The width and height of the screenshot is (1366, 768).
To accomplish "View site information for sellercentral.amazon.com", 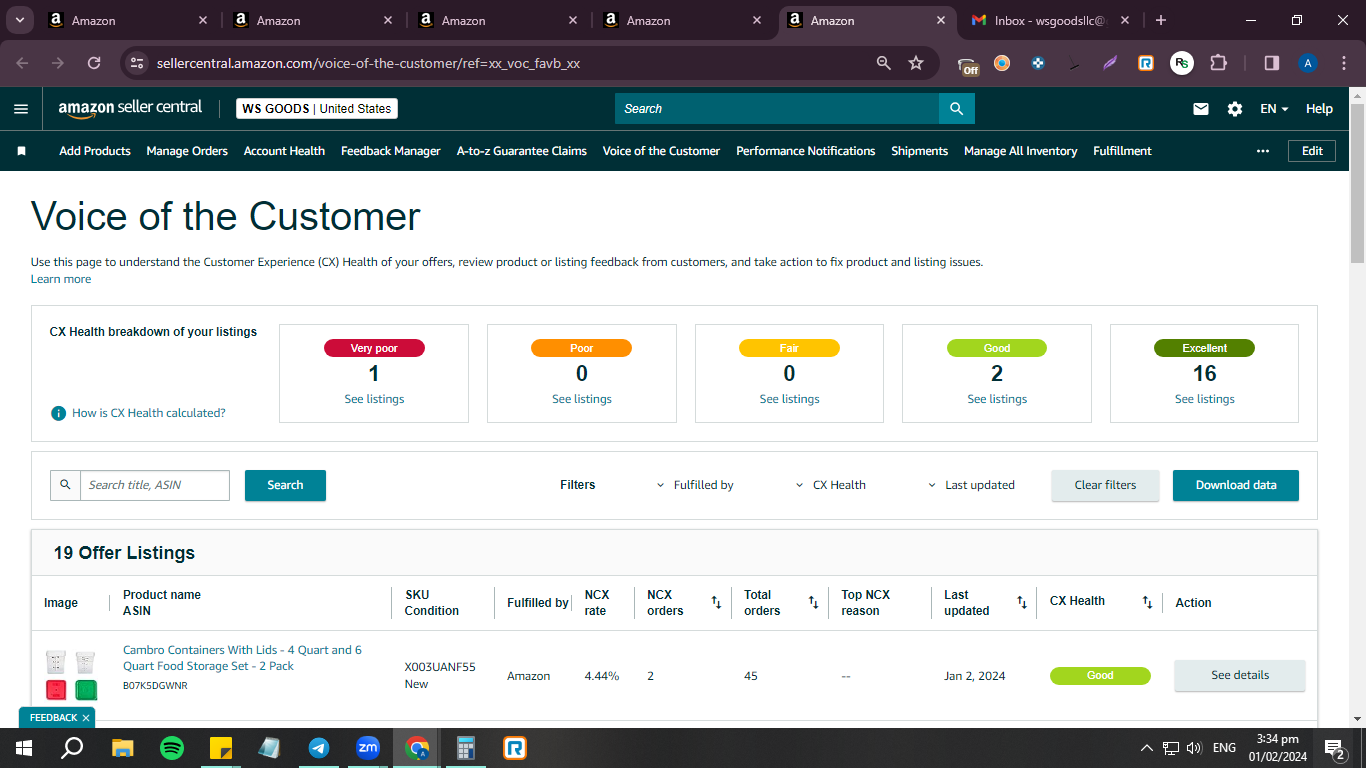I will tap(138, 63).
